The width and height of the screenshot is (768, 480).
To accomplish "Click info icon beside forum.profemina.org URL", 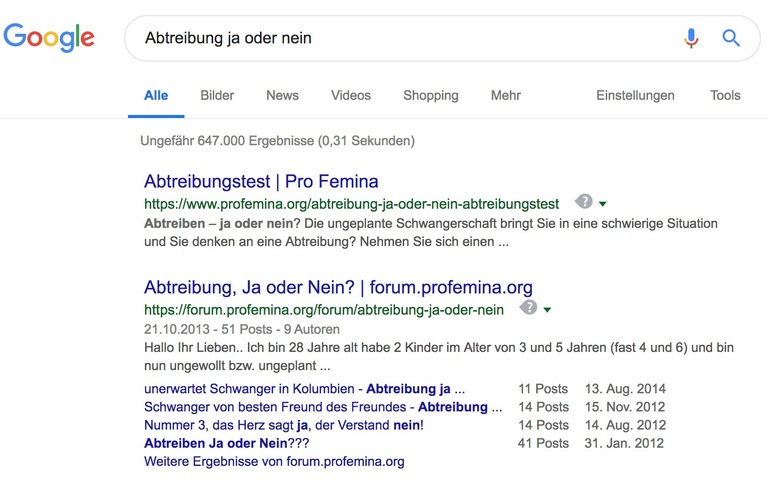I will point(529,308).
